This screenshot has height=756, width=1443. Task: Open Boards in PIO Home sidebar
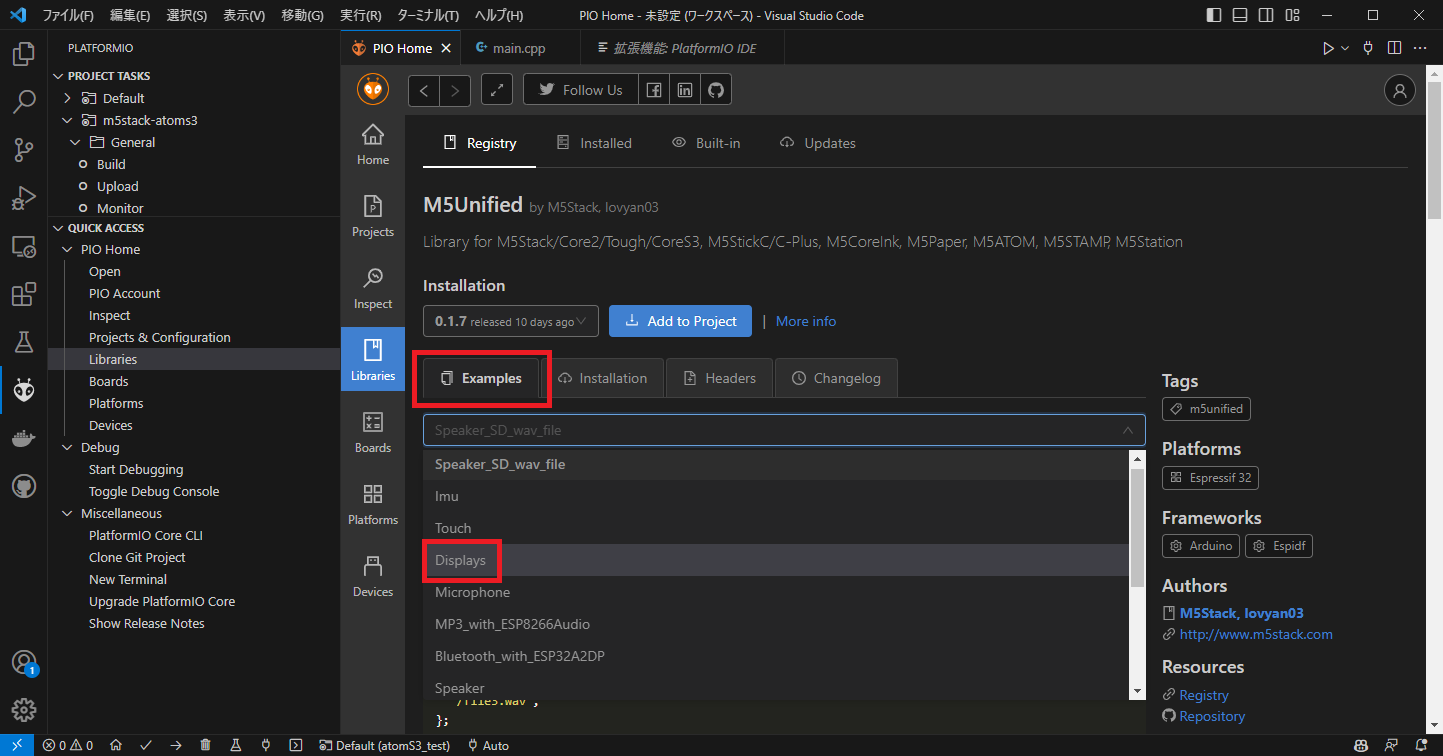(x=372, y=432)
